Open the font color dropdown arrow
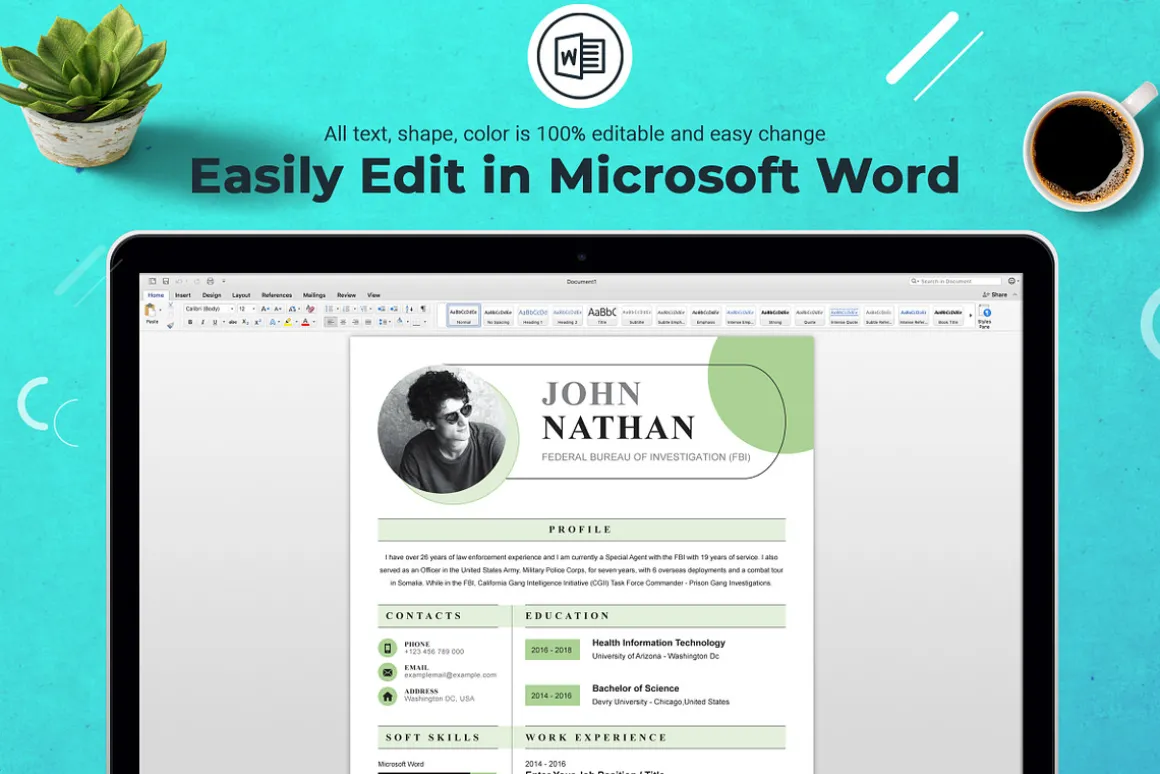1160x774 pixels. click(314, 322)
